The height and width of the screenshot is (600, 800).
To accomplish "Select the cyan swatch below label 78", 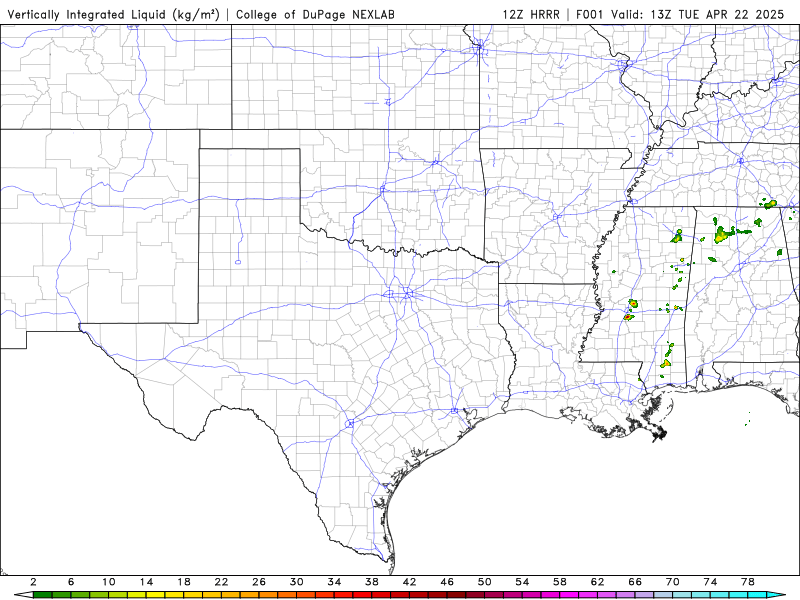I will point(757,595).
